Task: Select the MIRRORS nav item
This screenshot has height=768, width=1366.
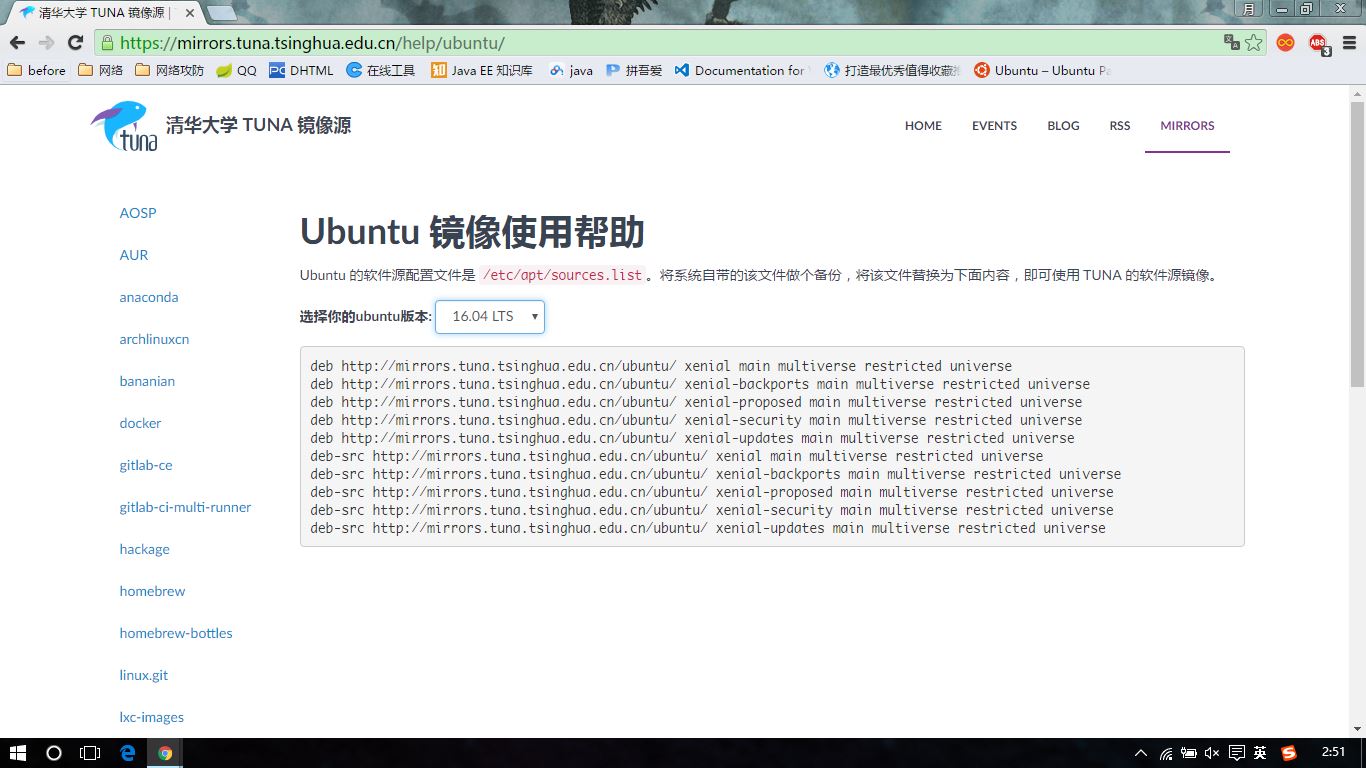Action: coord(1187,126)
